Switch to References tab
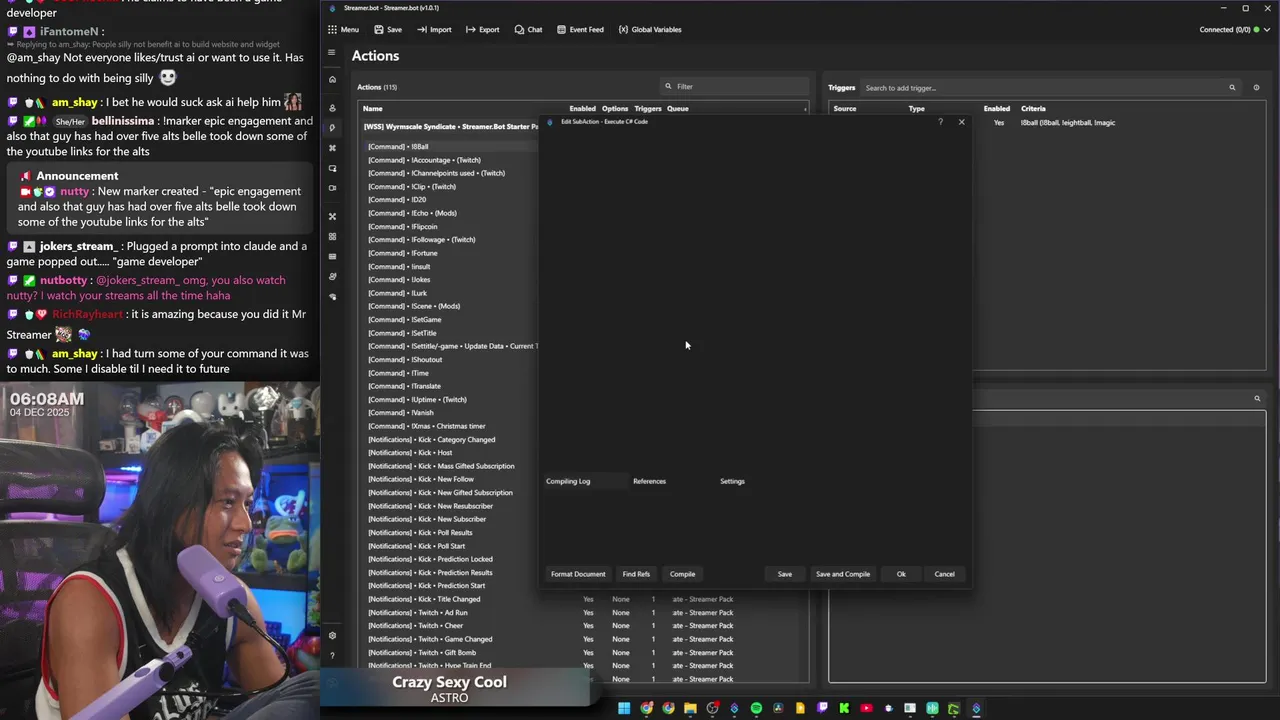This screenshot has height=720, width=1280. pos(649,481)
